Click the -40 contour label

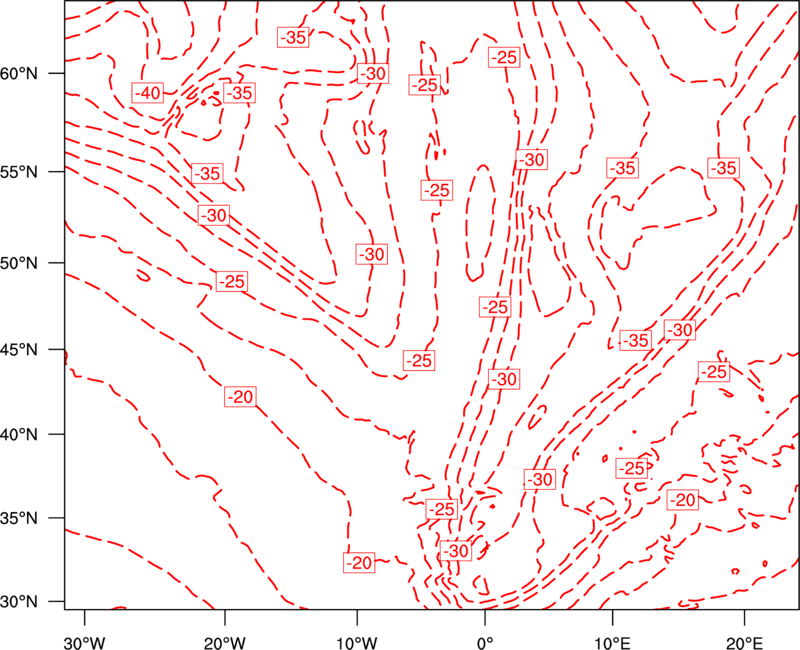click(147, 93)
